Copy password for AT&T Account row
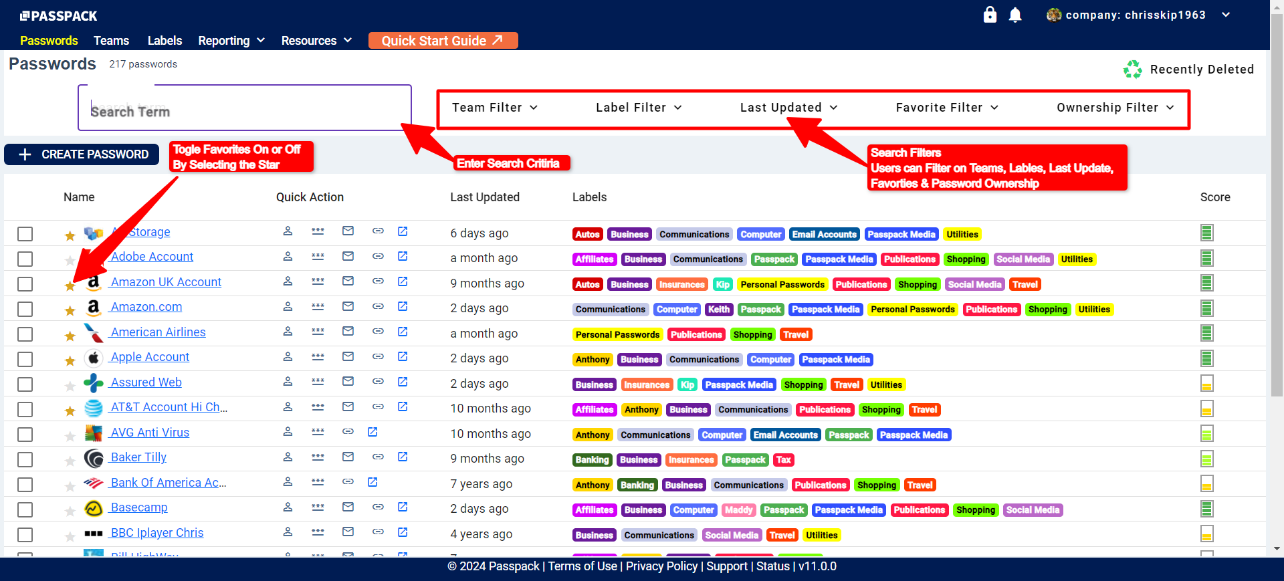Viewport: 1284px width, 581px height. pyautogui.click(x=318, y=406)
